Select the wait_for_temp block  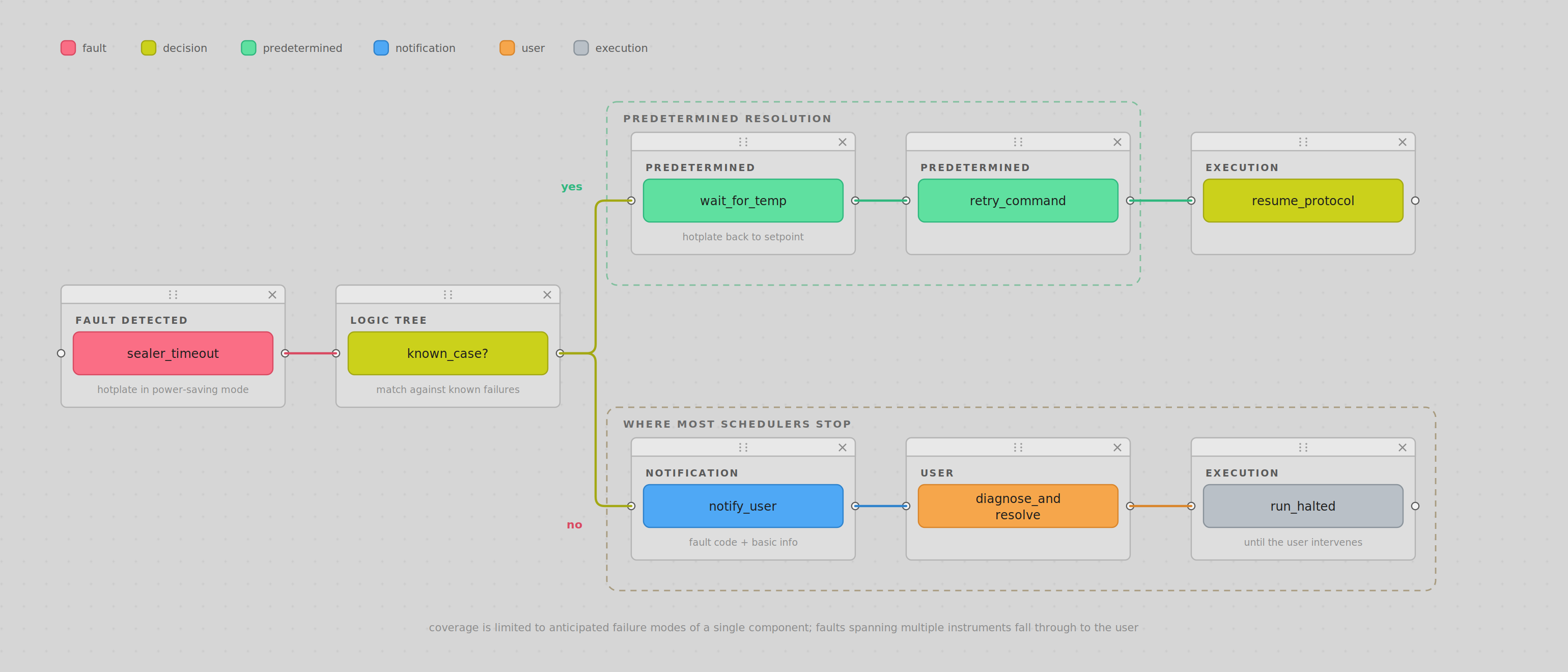(743, 200)
